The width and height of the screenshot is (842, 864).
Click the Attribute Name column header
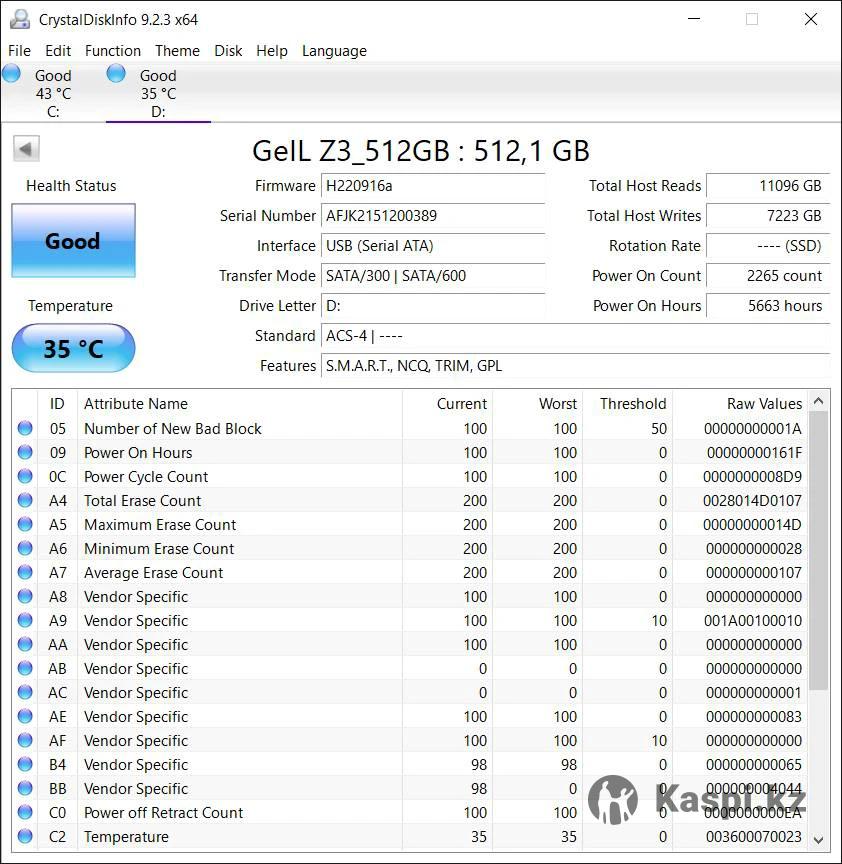(240, 403)
